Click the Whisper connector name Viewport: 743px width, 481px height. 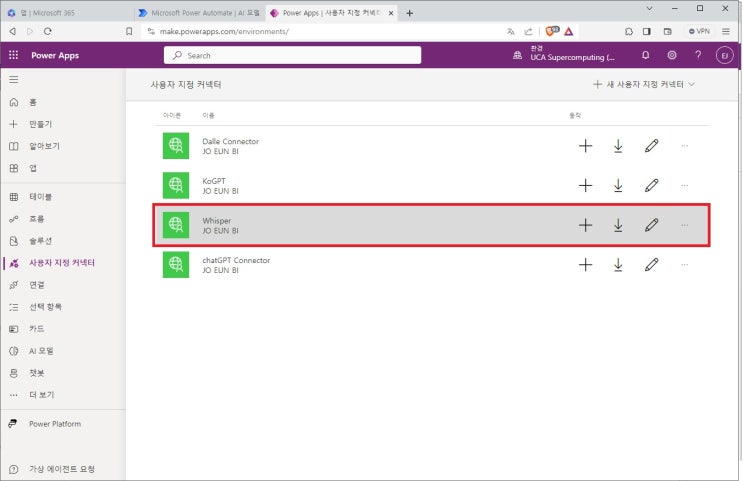(x=217, y=221)
